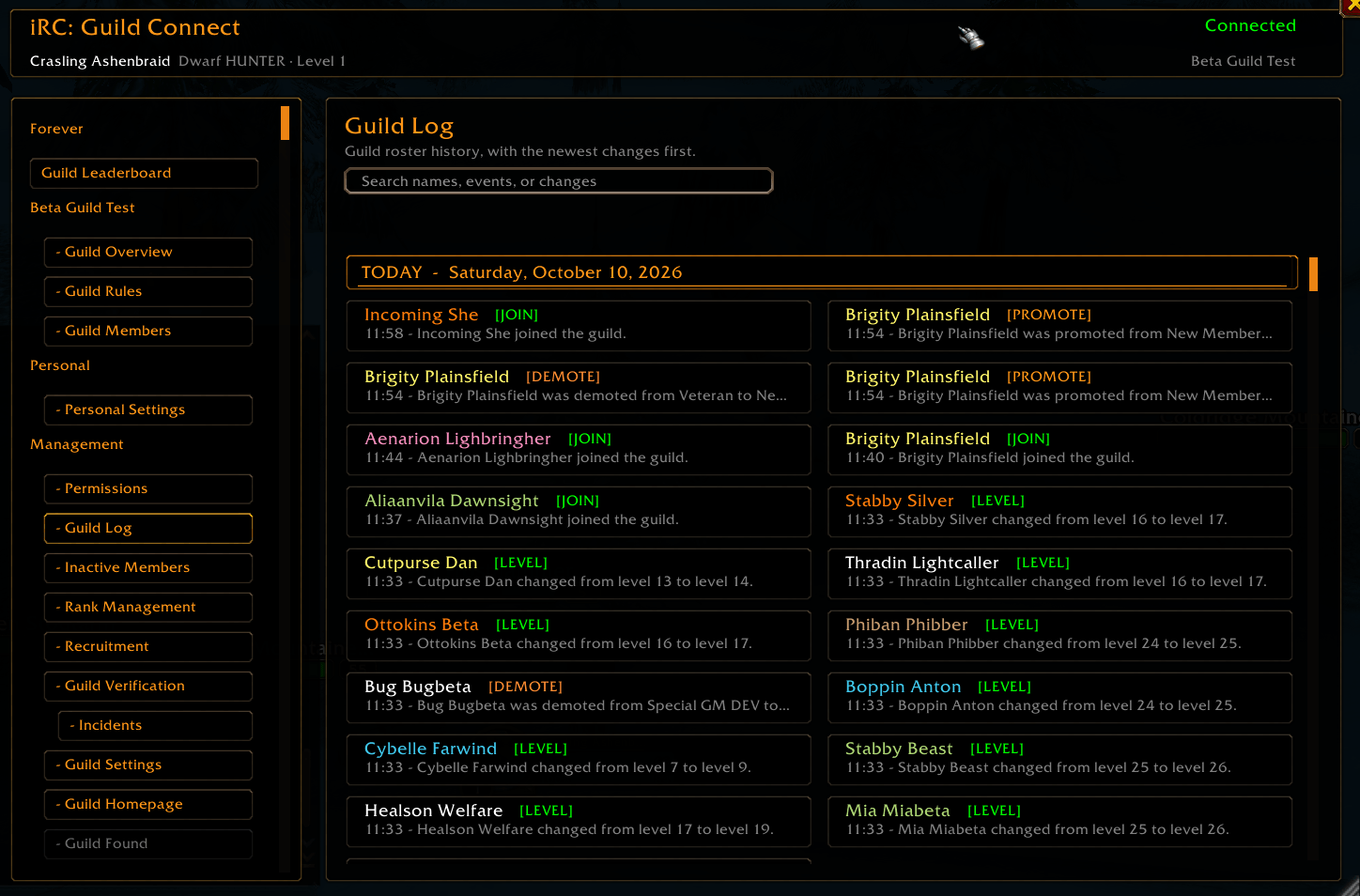Screen dimensions: 1360x896
Task: Select the Boppin Anton level entry
Action: (x=1059, y=698)
